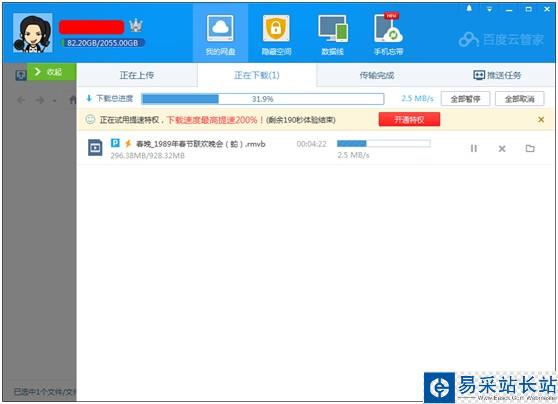558x404 pixels.
Task: Open 推送任务 push tasks
Action: tap(497, 75)
